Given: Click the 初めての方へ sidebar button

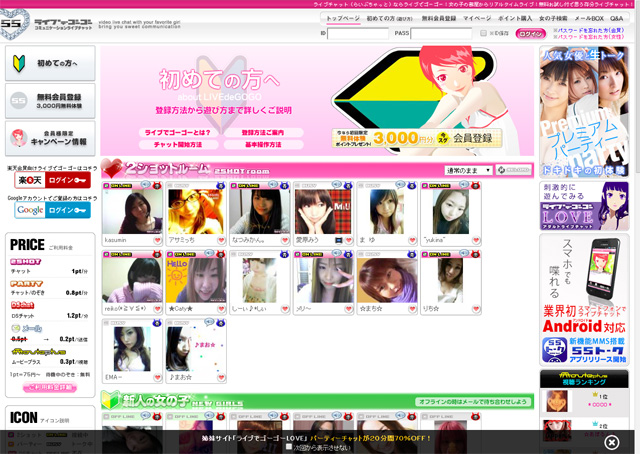Looking at the screenshot, I should (x=50, y=63).
